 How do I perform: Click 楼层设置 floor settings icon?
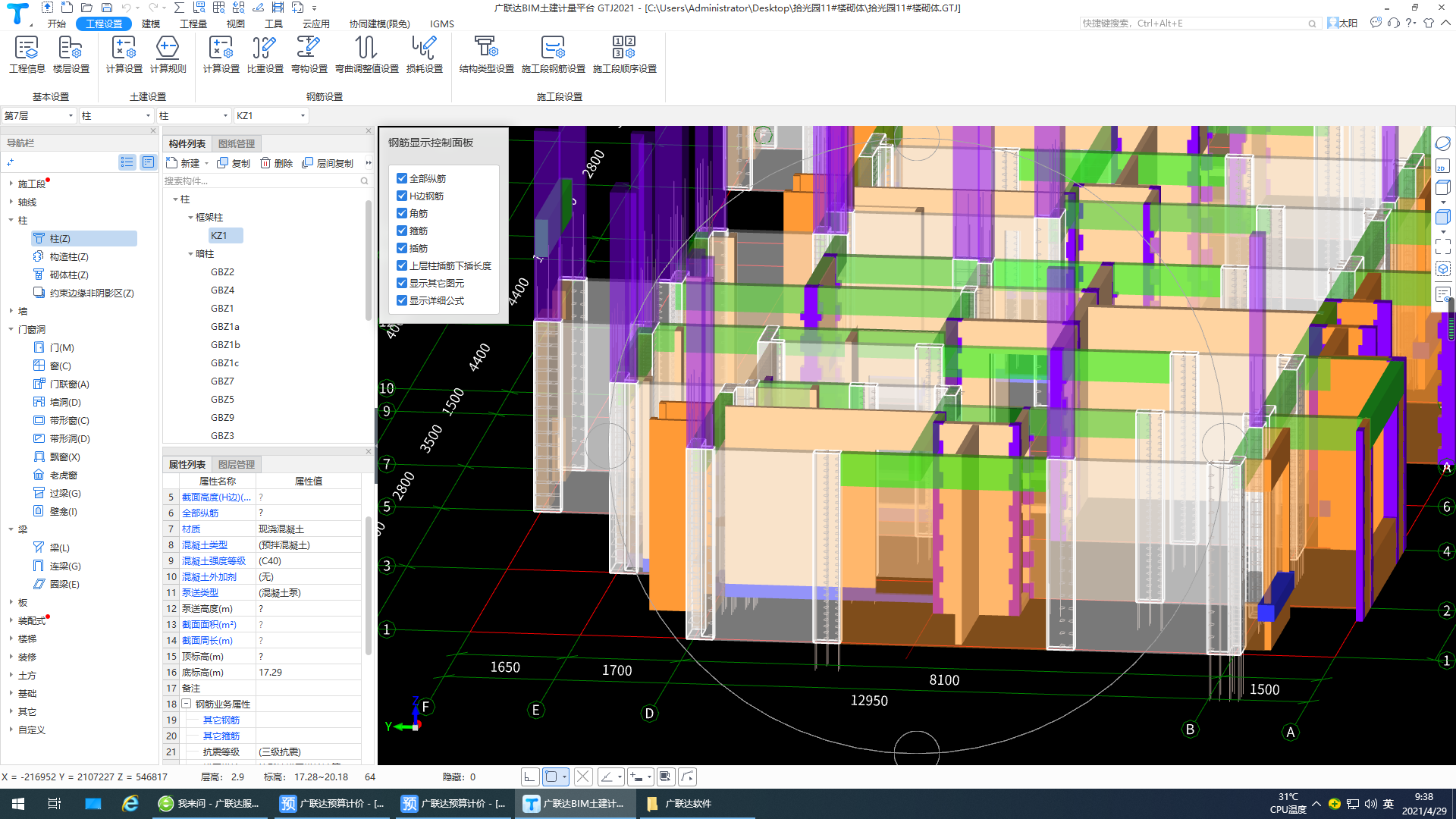71,55
